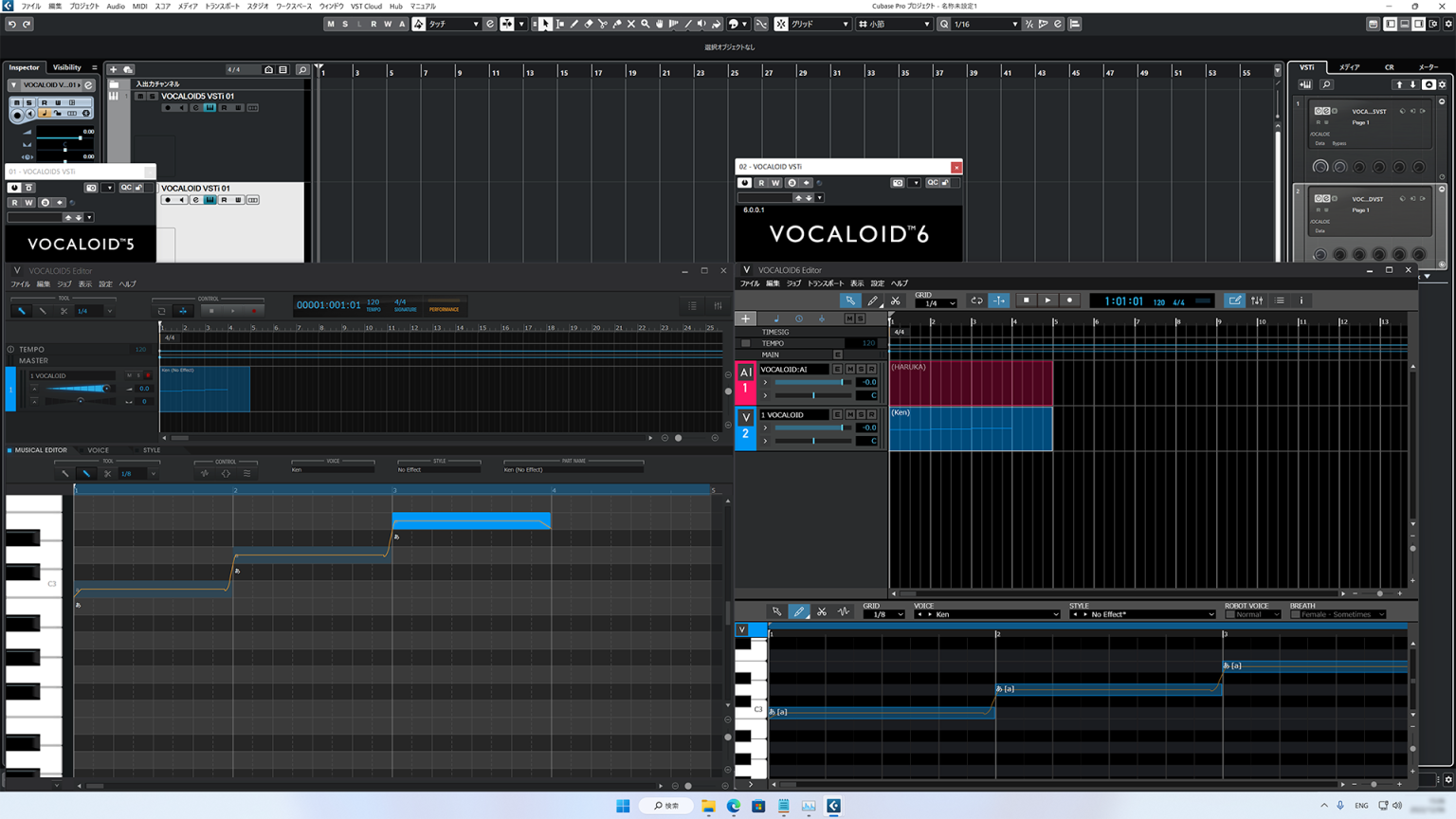Open the mixer icon in VOCALOID6 Editor
The image size is (1456, 819).
[1257, 300]
